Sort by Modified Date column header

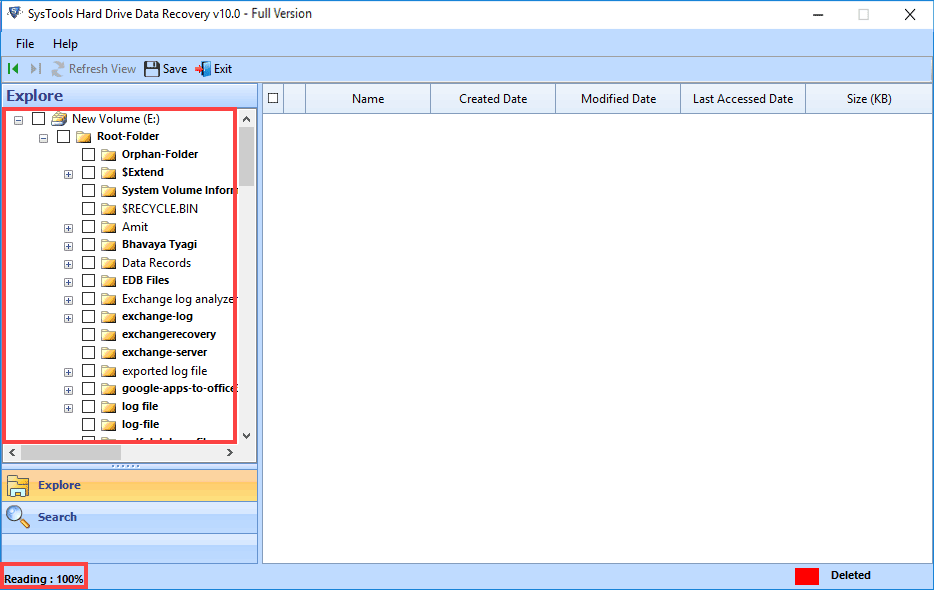coord(618,99)
